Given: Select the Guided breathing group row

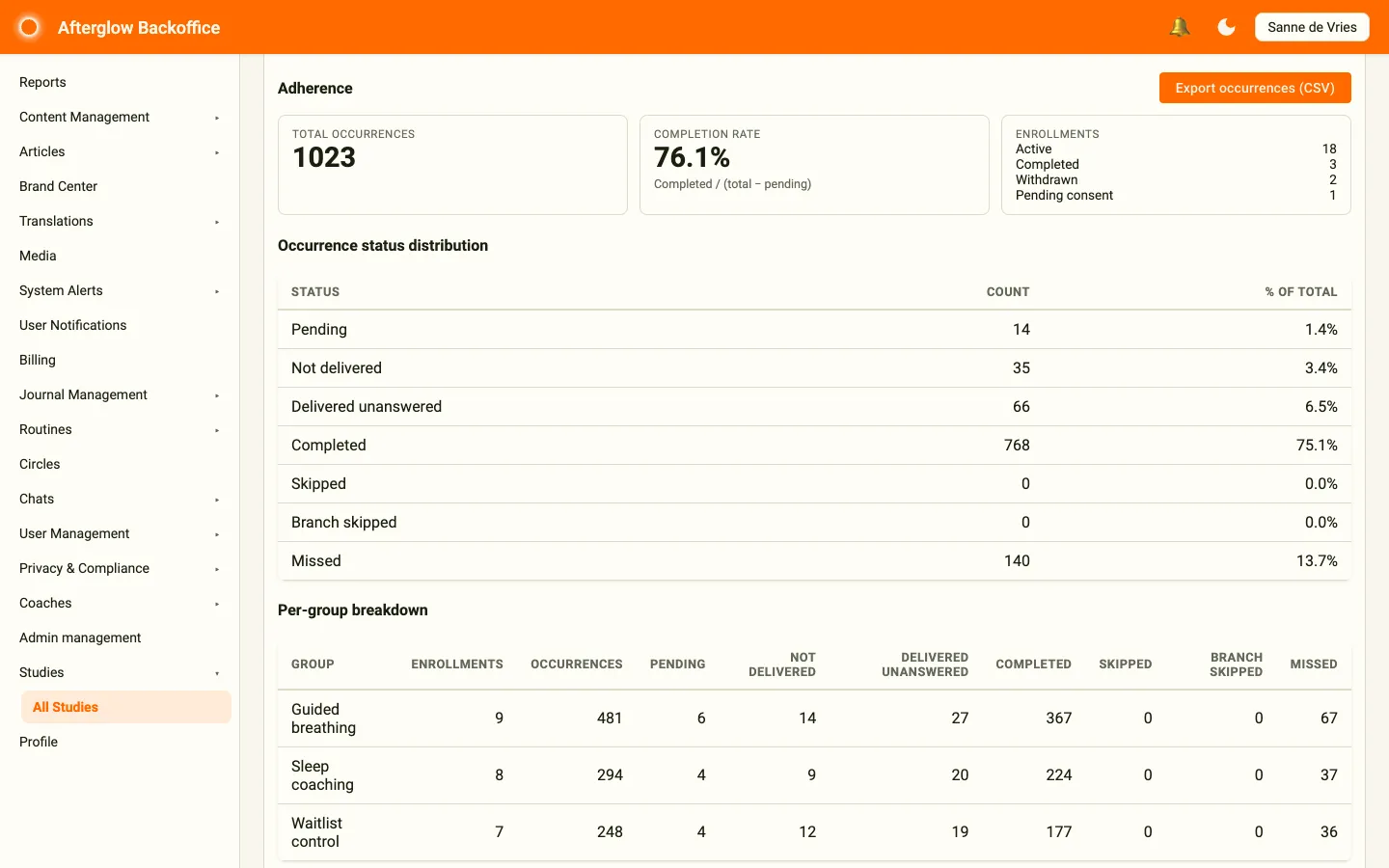Looking at the screenshot, I should click(814, 719).
